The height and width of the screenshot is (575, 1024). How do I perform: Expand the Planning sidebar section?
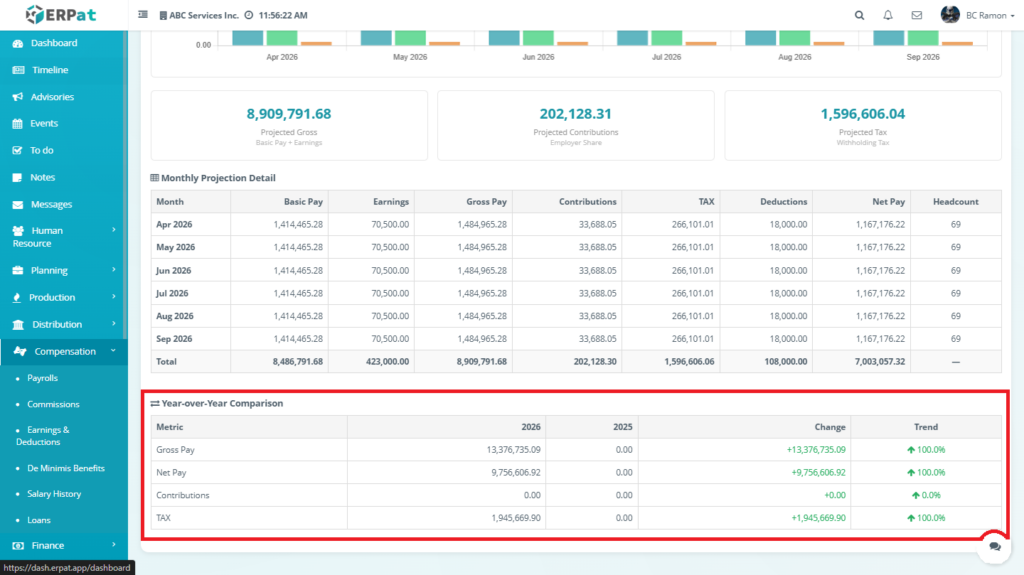point(62,270)
